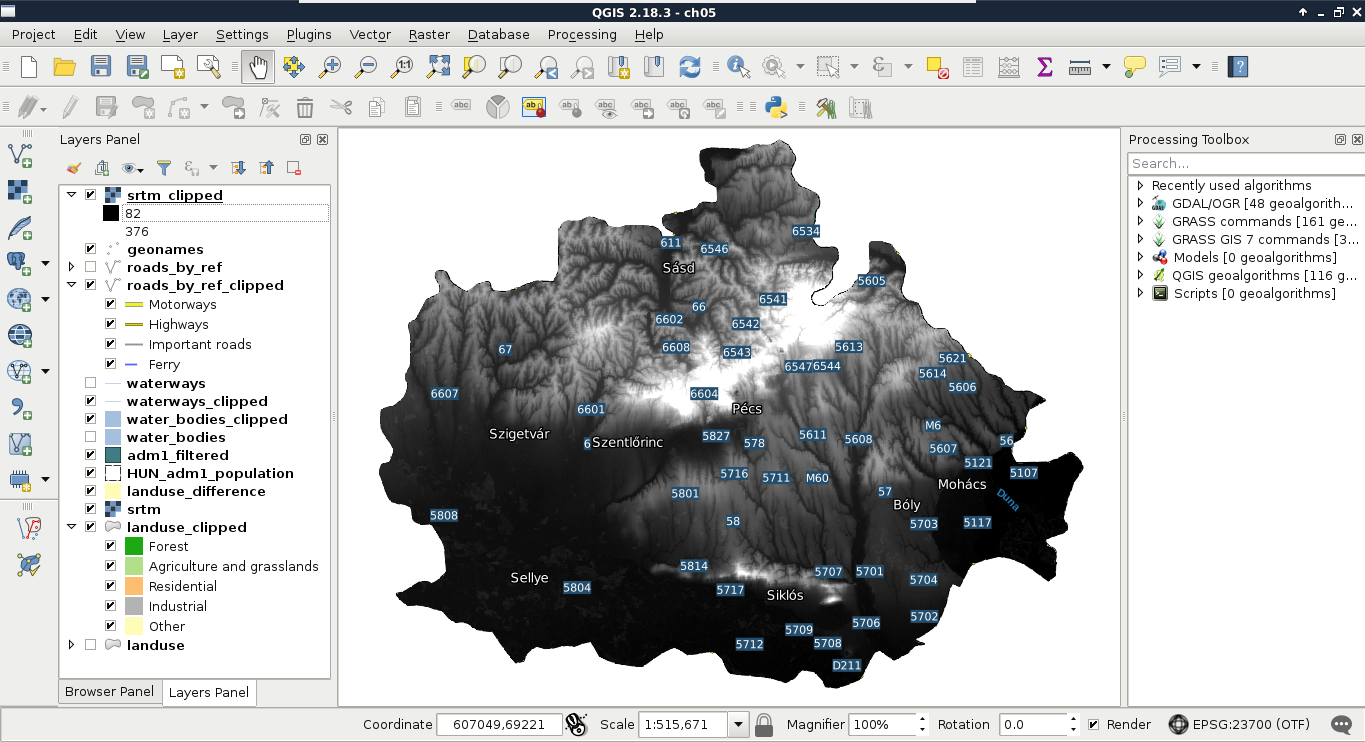Expand the GDAL/OGR geoalgorithms group

tap(1140, 203)
